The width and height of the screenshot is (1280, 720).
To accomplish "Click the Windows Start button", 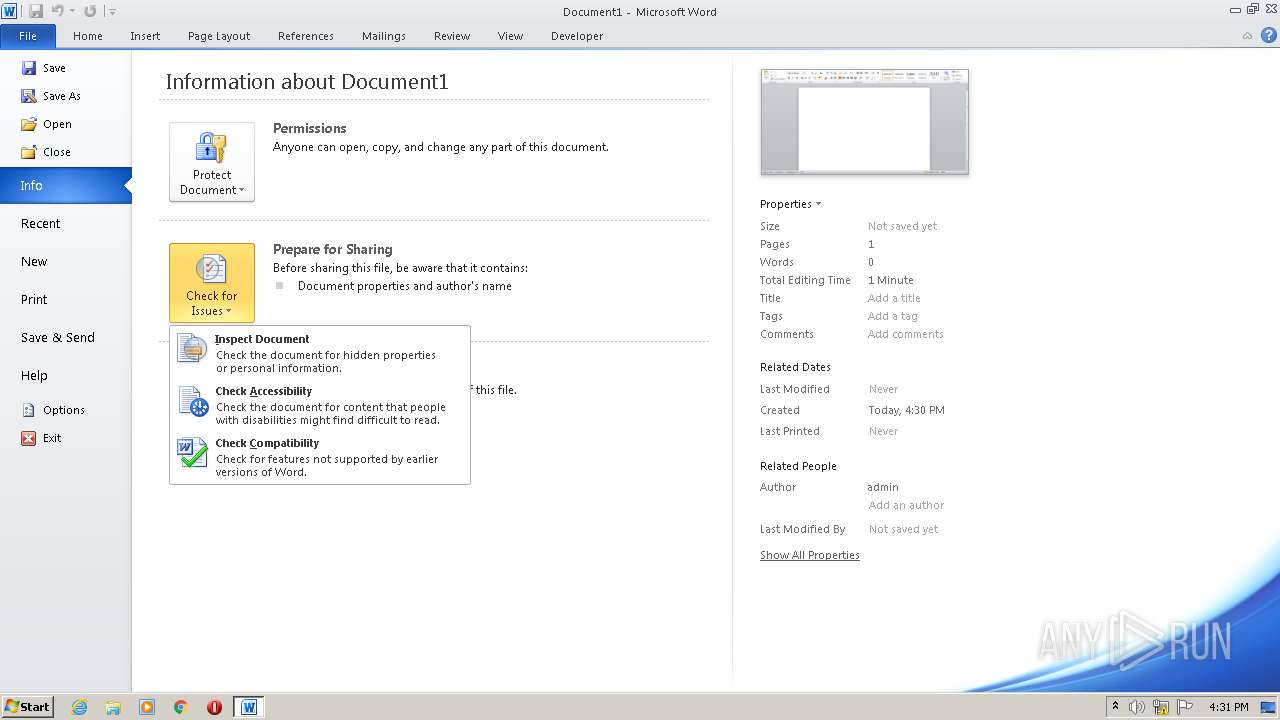I will coord(27,706).
